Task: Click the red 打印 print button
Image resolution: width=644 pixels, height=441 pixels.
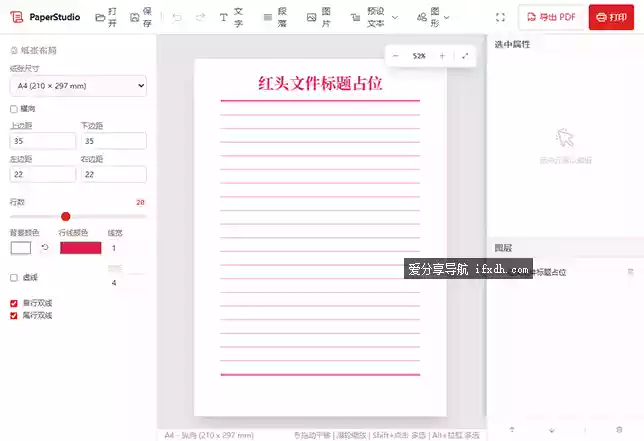Action: 611,17
